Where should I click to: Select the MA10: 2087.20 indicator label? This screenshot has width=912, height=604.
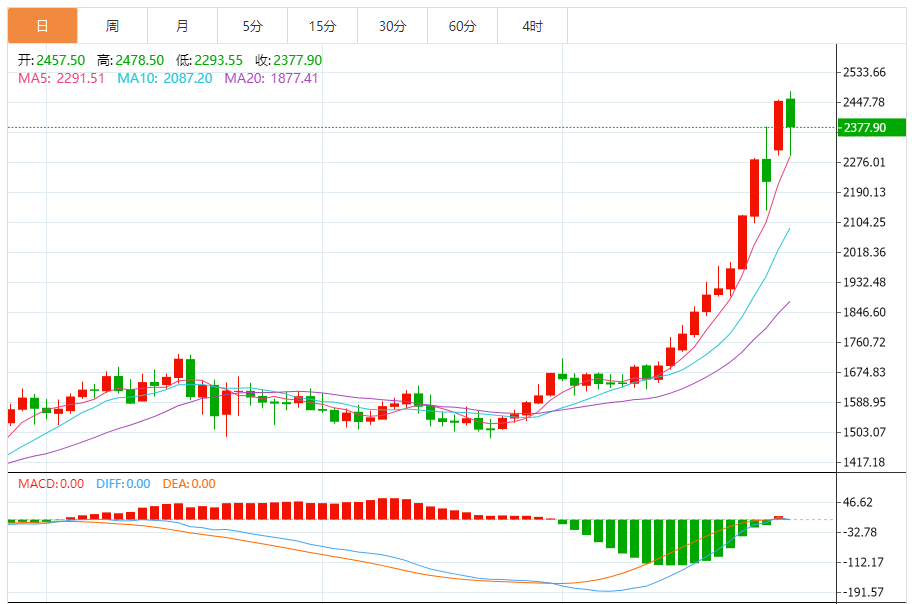[164, 78]
